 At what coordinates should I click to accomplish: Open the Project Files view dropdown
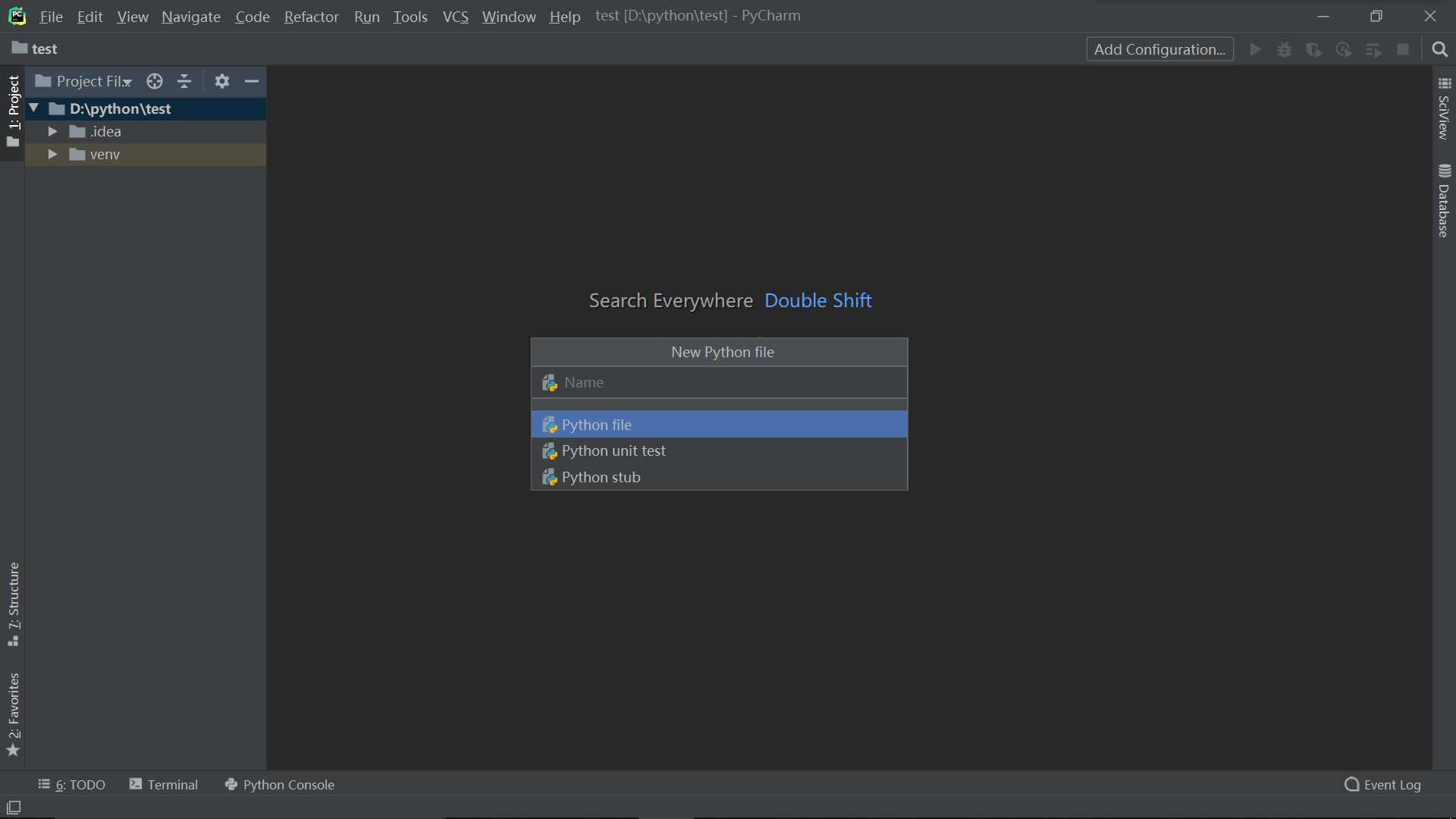tap(83, 81)
